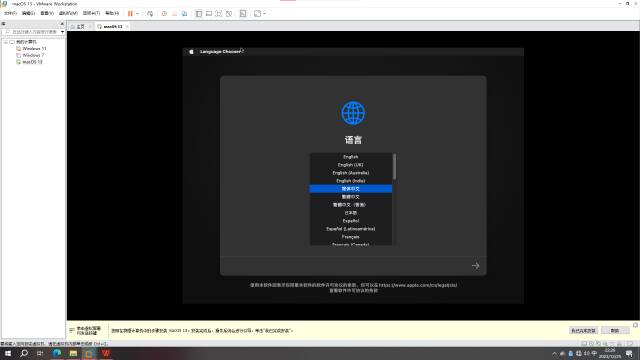The width and height of the screenshot is (640, 360).
Task: Open Windows taskbar search
Action: click(24, 353)
